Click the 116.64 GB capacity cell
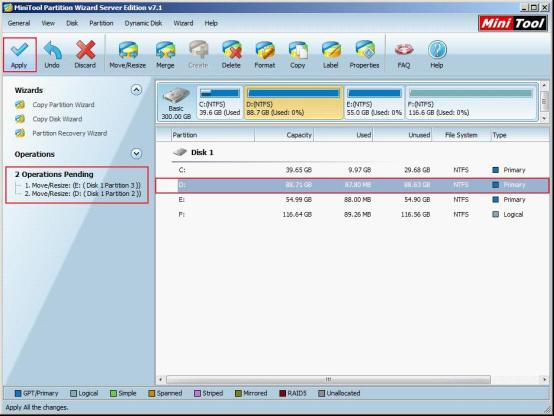554x416 pixels. point(297,215)
